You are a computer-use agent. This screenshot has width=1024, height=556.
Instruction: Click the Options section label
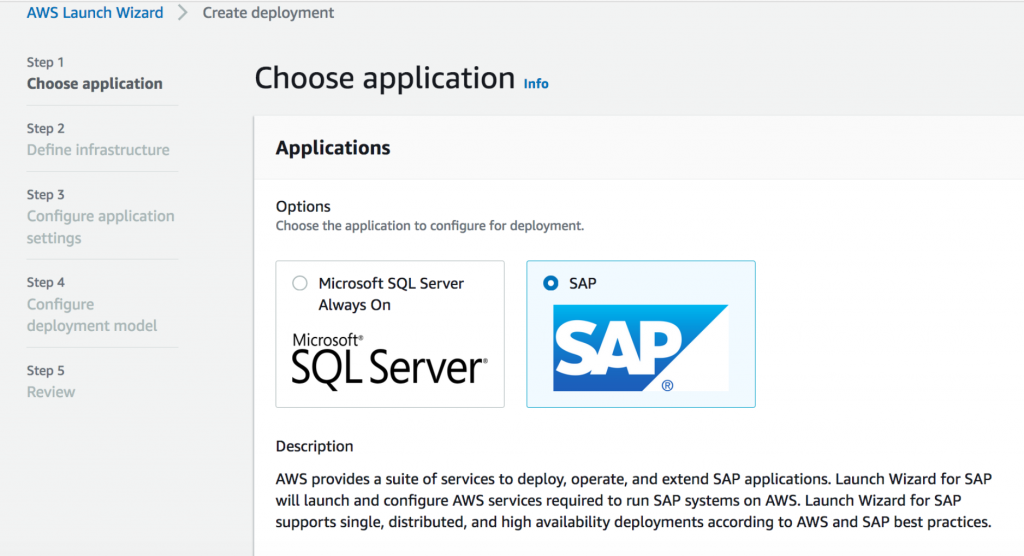click(303, 206)
